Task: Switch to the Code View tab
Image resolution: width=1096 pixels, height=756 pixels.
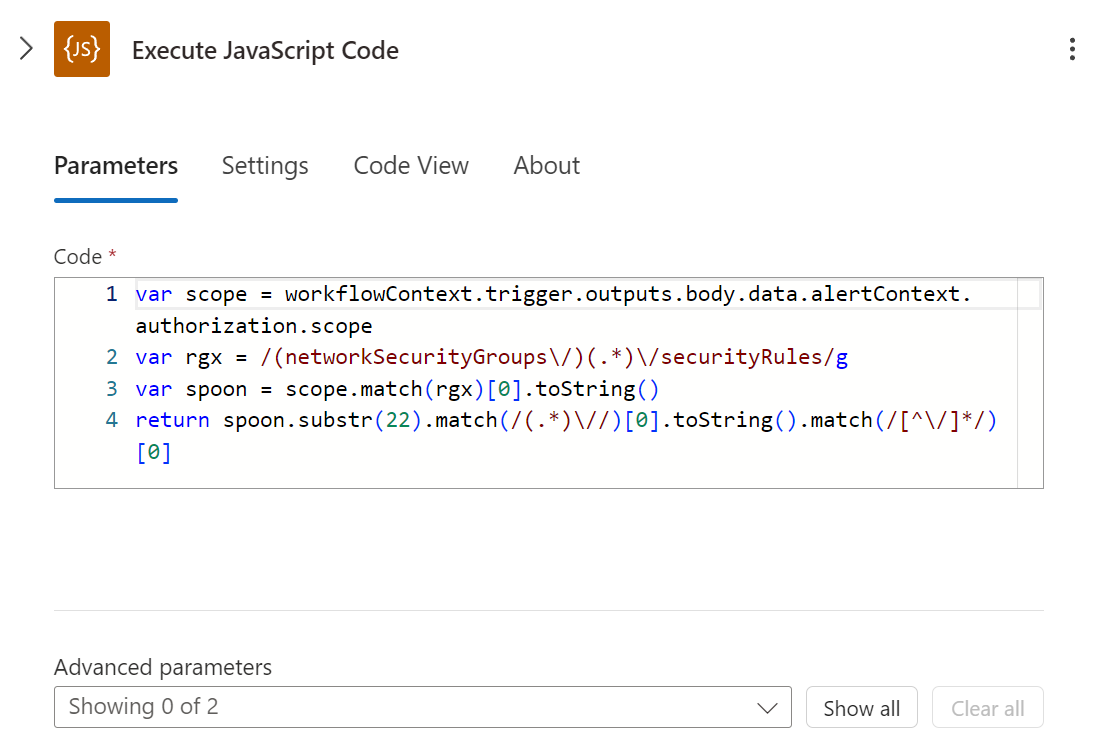Action: coord(411,166)
